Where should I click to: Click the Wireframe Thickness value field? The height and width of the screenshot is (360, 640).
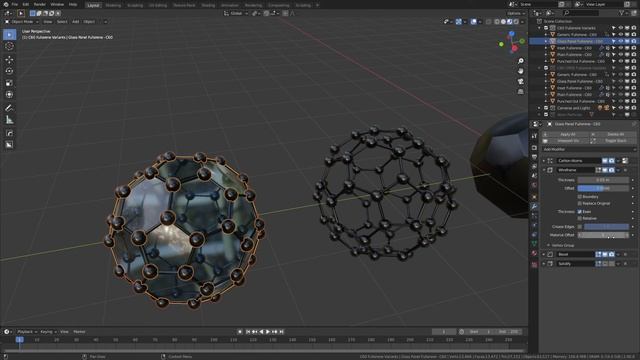tap(603, 180)
